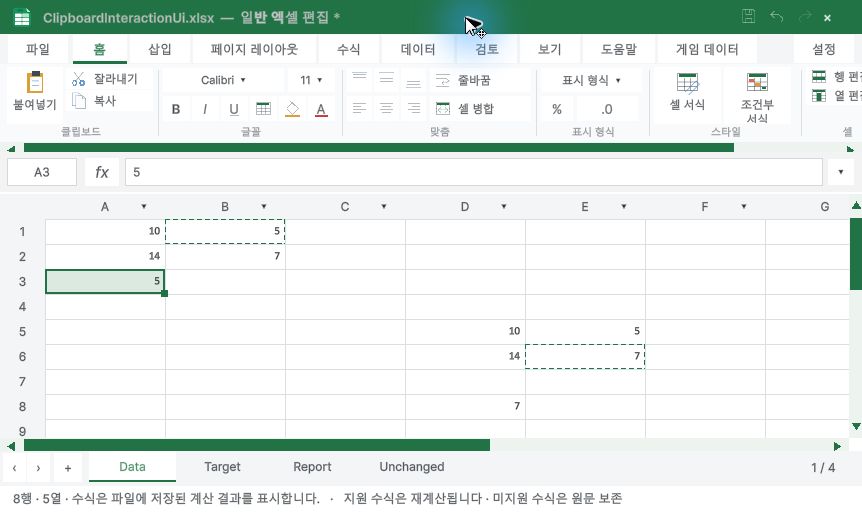Image resolution: width=862 pixels, height=512 pixels.
Task: Click the undo arrow
Action: click(x=776, y=16)
